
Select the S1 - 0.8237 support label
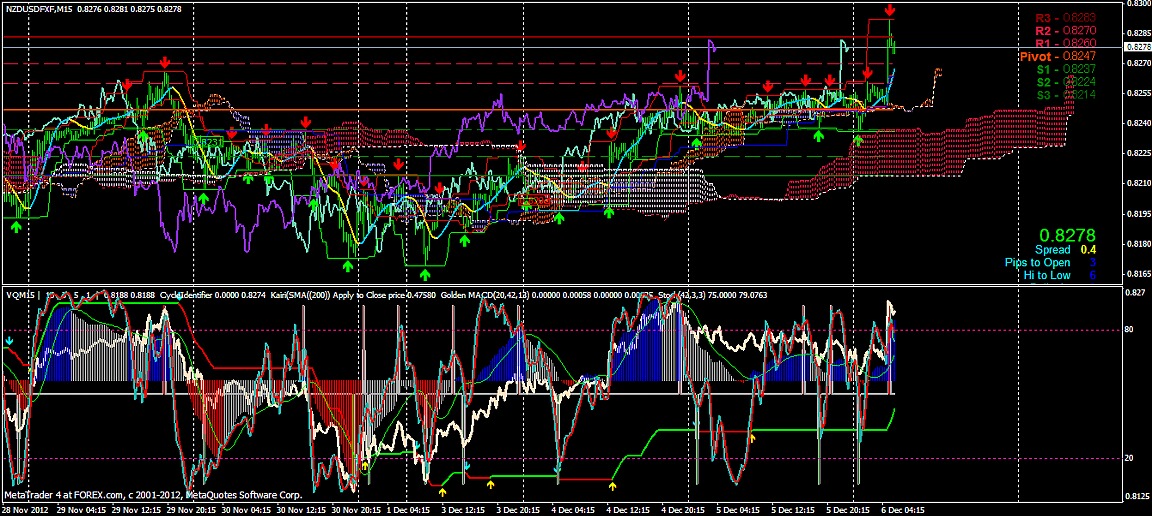pos(1067,69)
